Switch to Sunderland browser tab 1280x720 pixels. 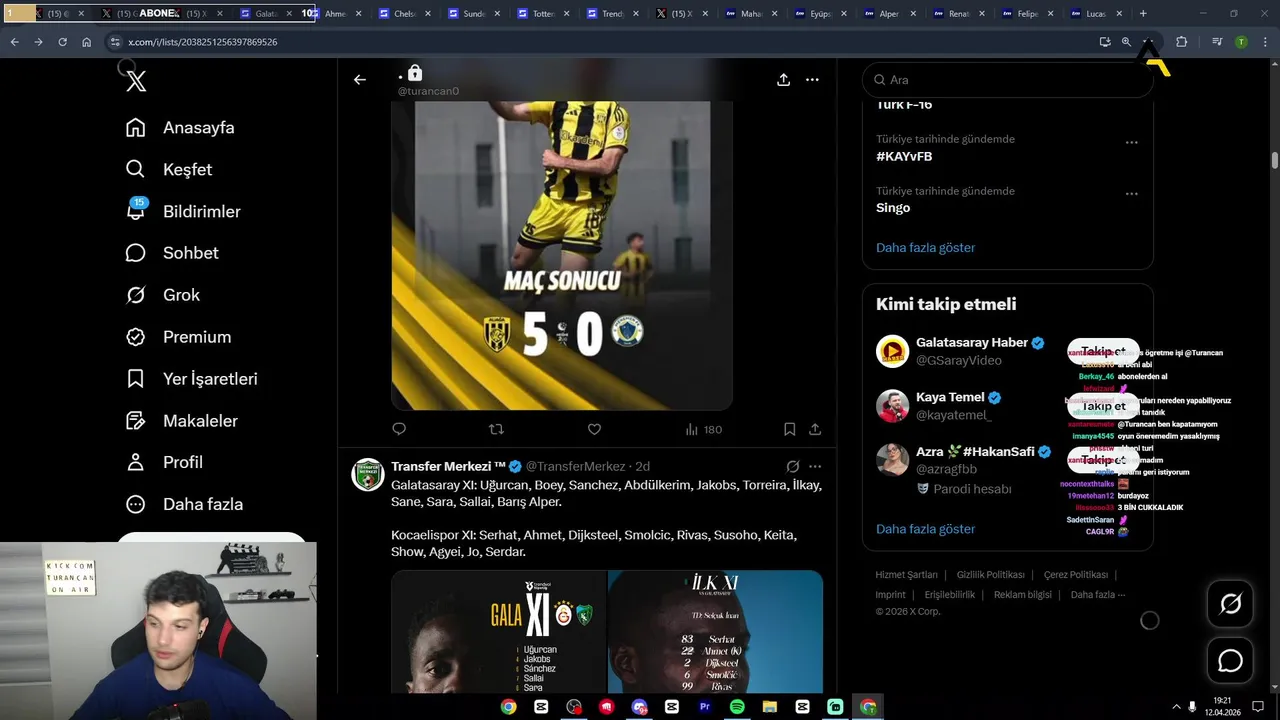(x=473, y=14)
